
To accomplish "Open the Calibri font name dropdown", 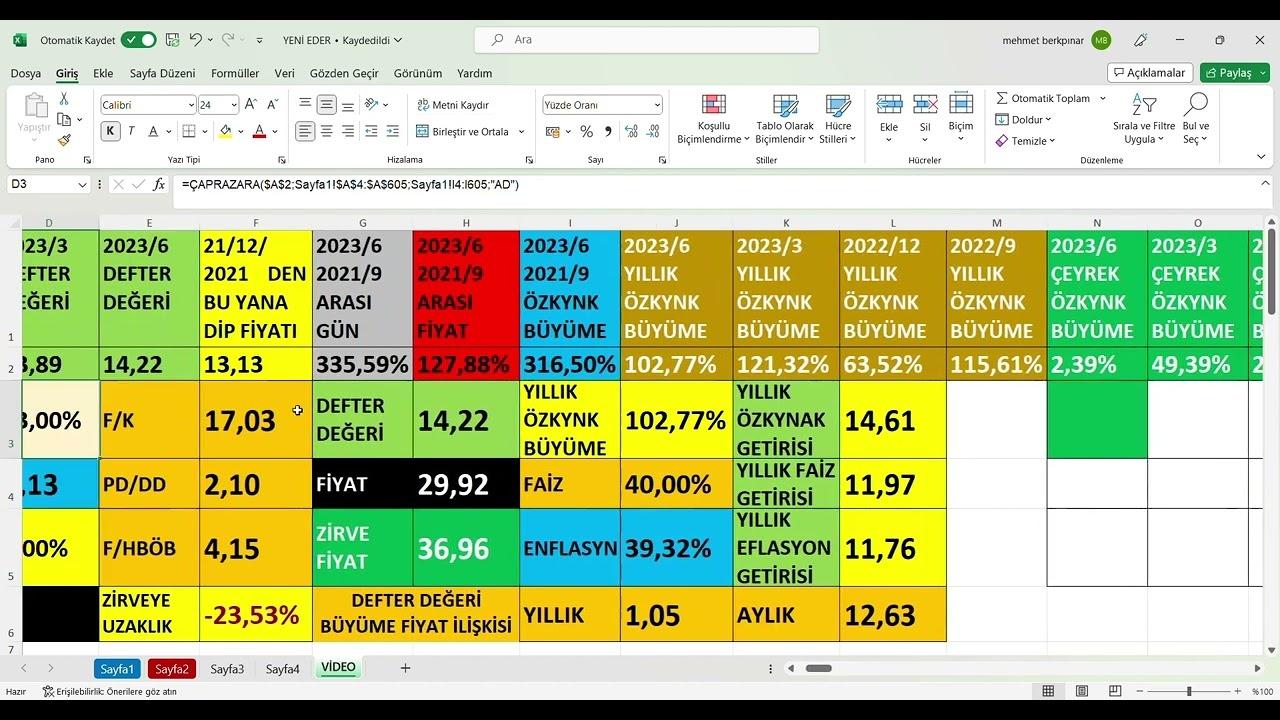I will click(x=191, y=105).
